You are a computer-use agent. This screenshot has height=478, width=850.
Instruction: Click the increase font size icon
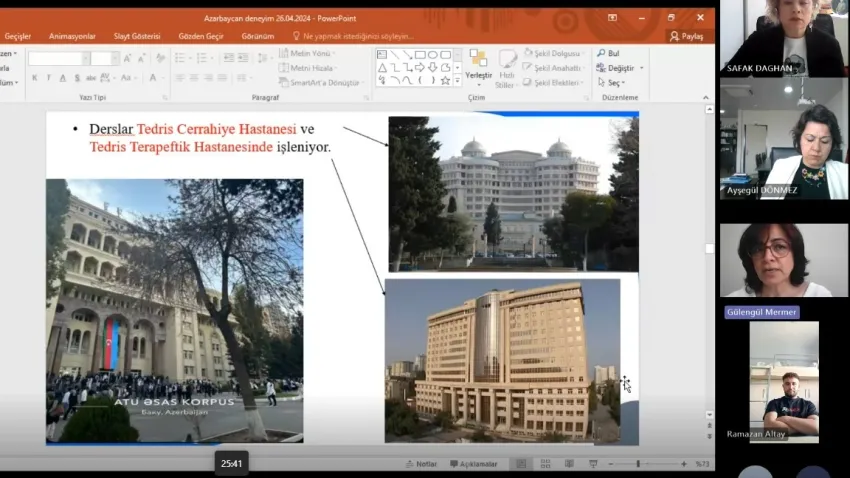[x=126, y=59]
